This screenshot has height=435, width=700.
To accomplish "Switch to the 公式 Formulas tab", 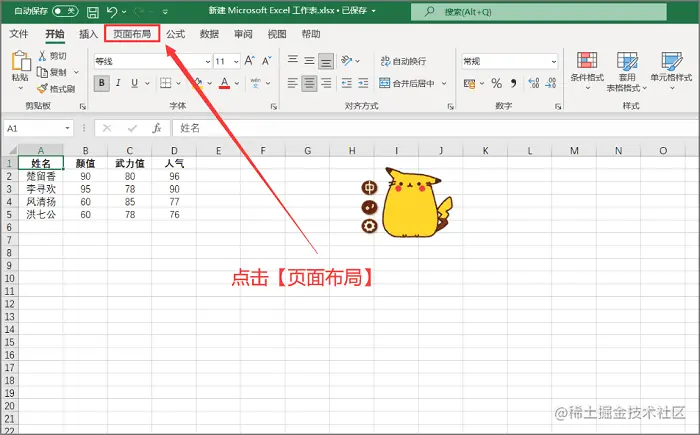I will (175, 34).
